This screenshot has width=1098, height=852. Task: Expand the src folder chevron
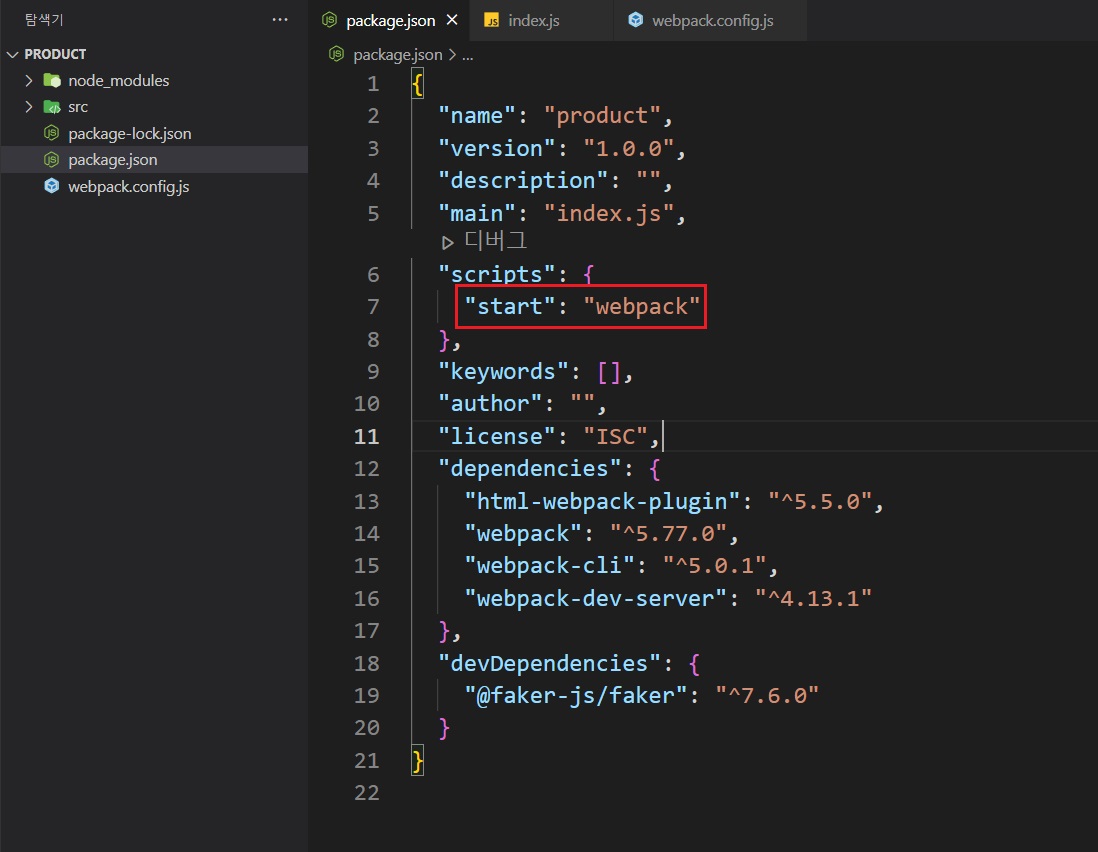coord(29,106)
